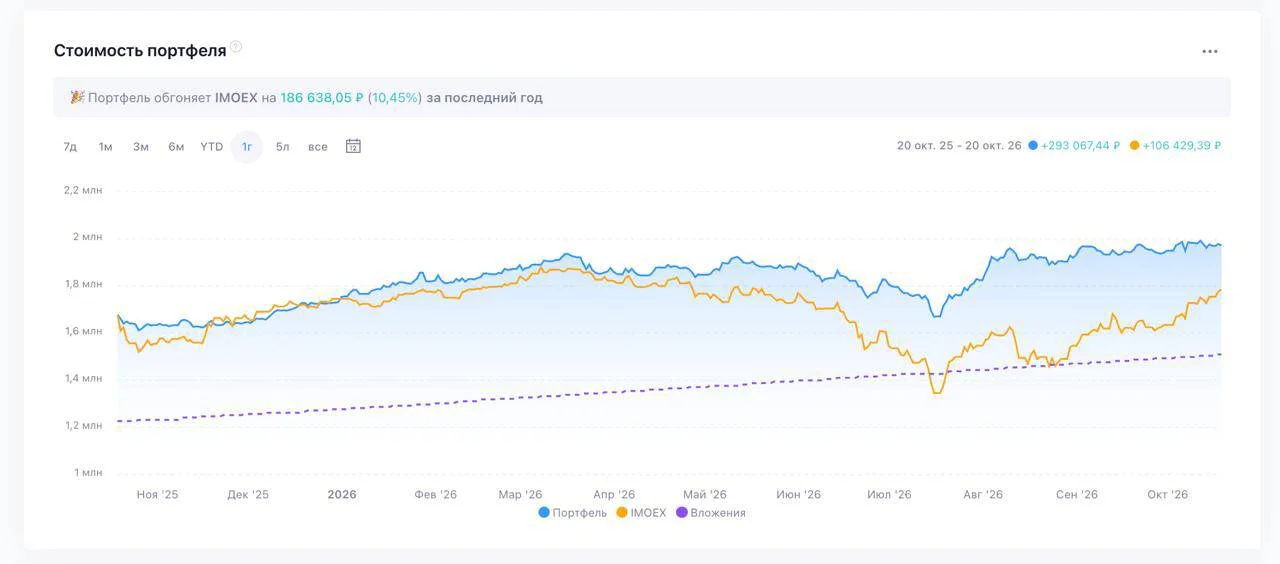Select the active 1г period button
Image resolution: width=1280 pixels, height=564 pixels.
[x=246, y=147]
